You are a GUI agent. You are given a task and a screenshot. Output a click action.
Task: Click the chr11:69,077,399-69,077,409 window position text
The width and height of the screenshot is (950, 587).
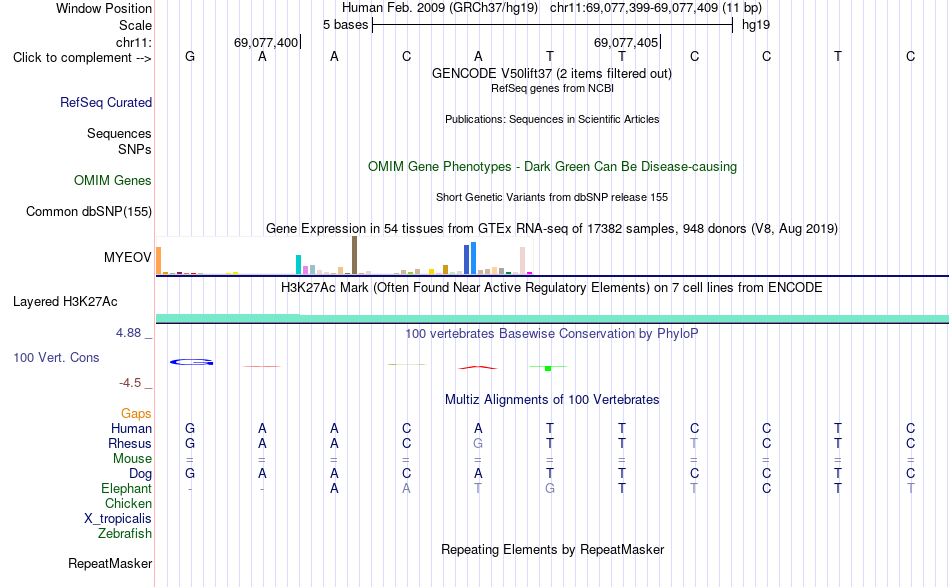656,8
